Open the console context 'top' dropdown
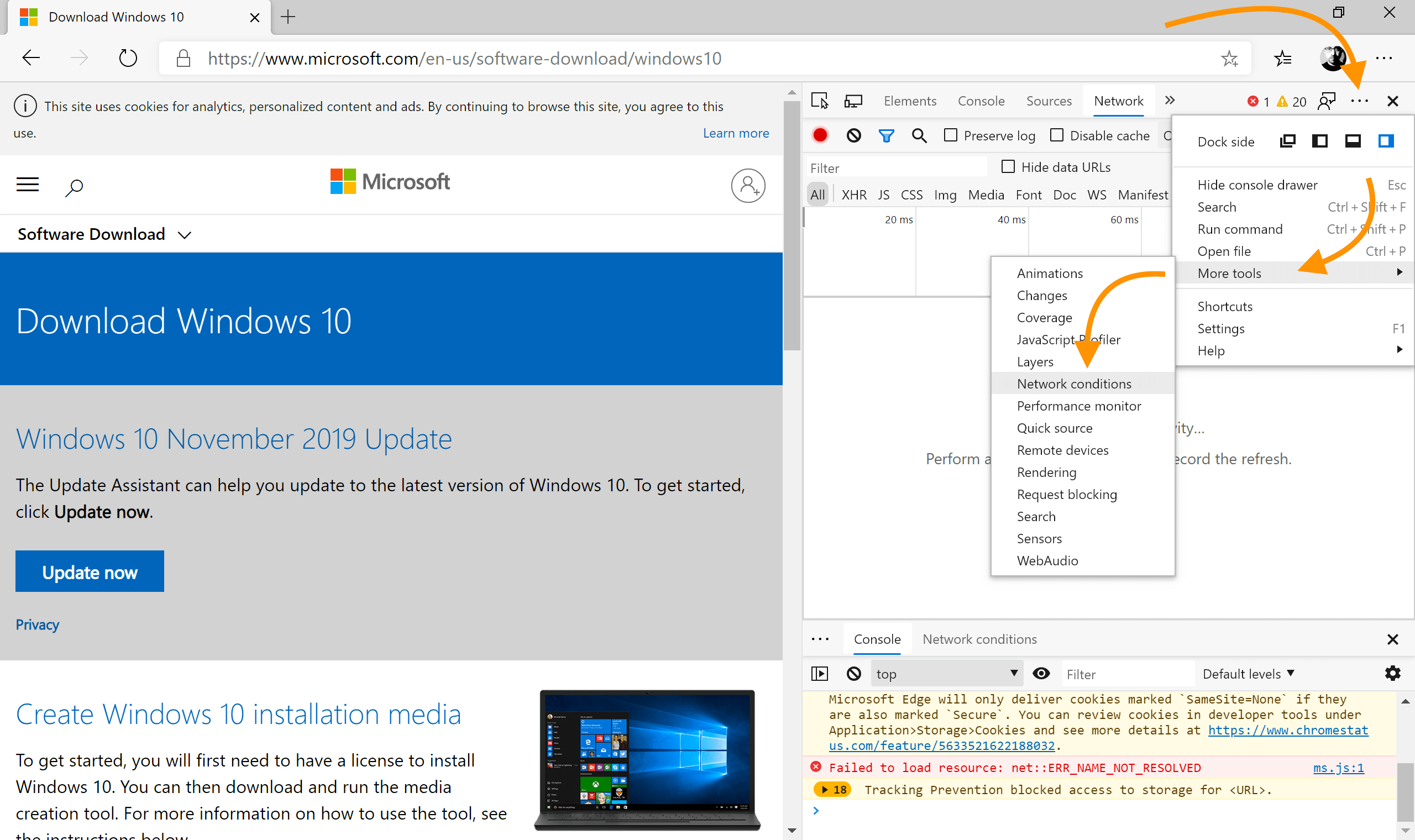1415x840 pixels. 946,674
